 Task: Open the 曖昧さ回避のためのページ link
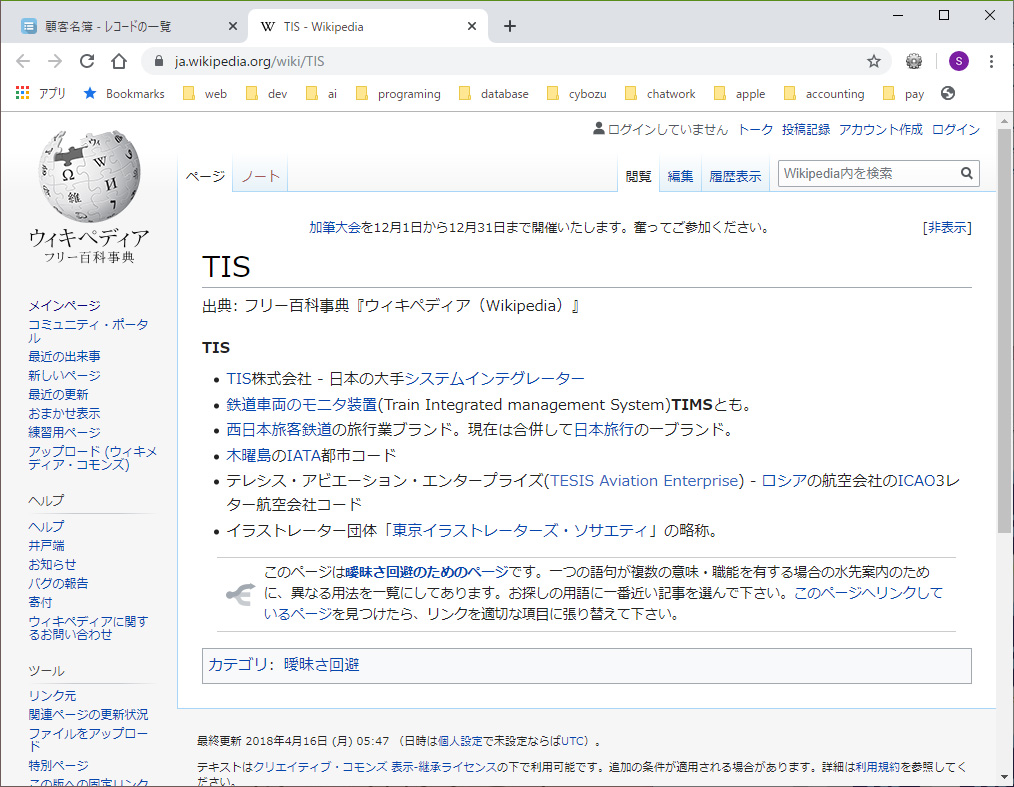click(427, 572)
